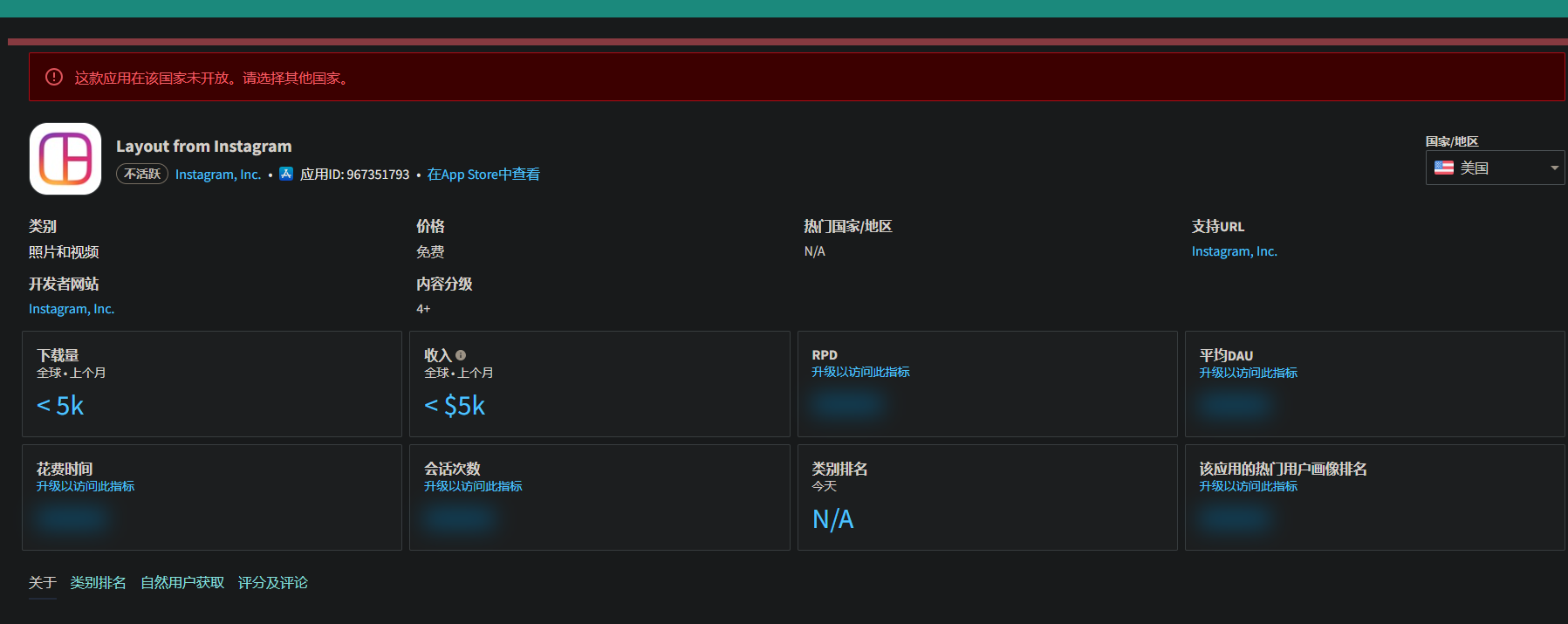
Task: Open the 国家/地区 country dropdown
Action: click(x=1494, y=168)
